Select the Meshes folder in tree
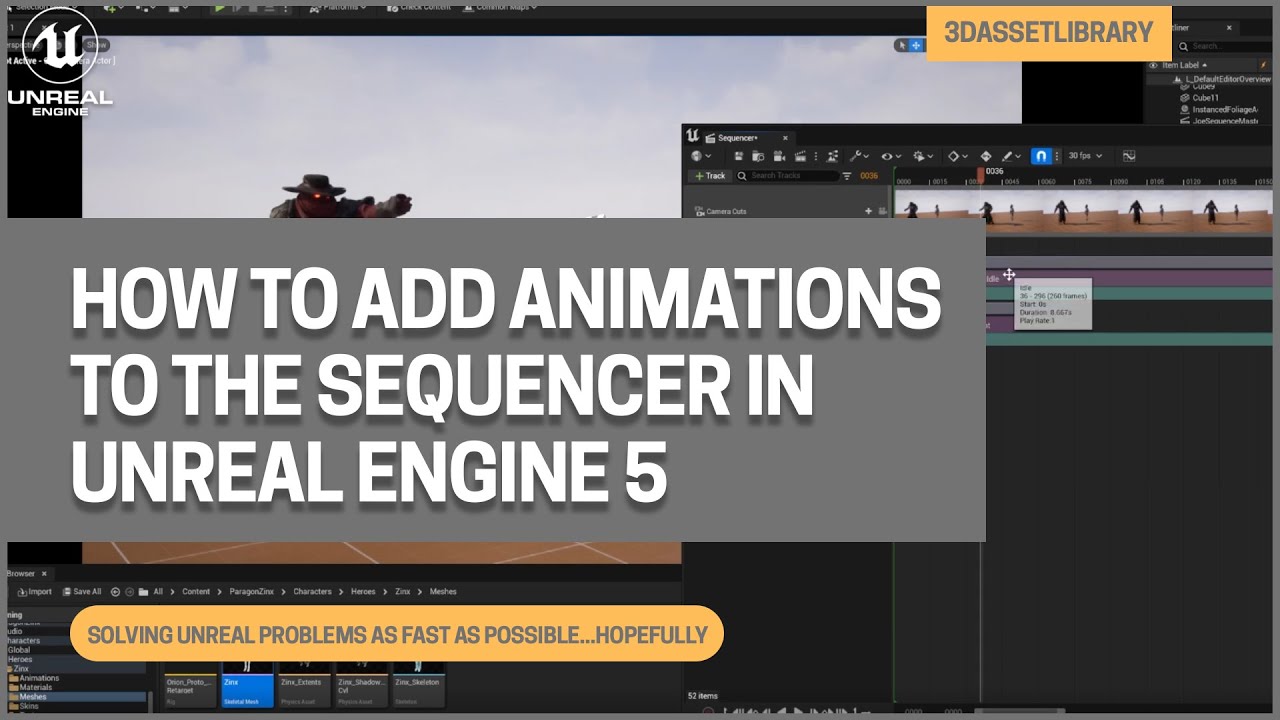 33,696
